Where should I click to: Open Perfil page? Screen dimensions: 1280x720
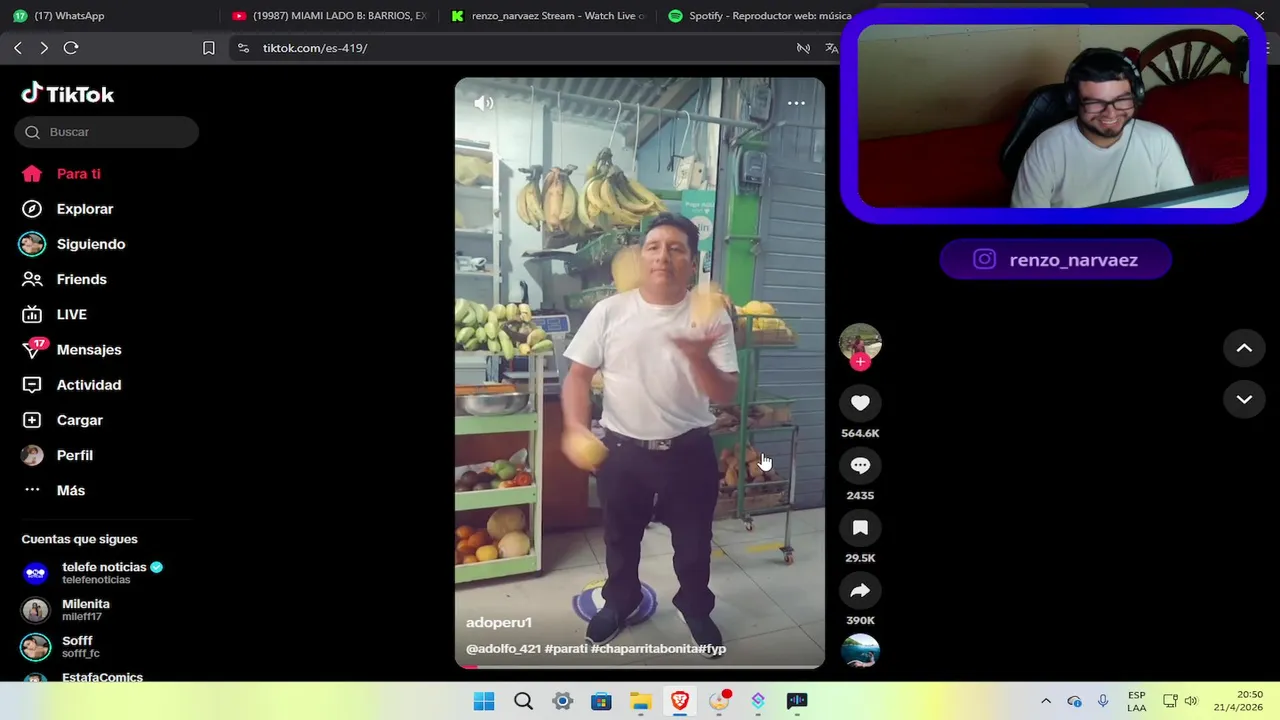[57, 455]
